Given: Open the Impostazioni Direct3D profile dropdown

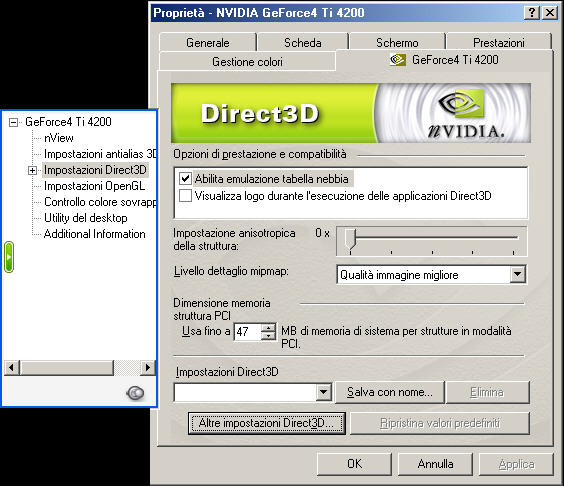Looking at the screenshot, I should [324, 392].
